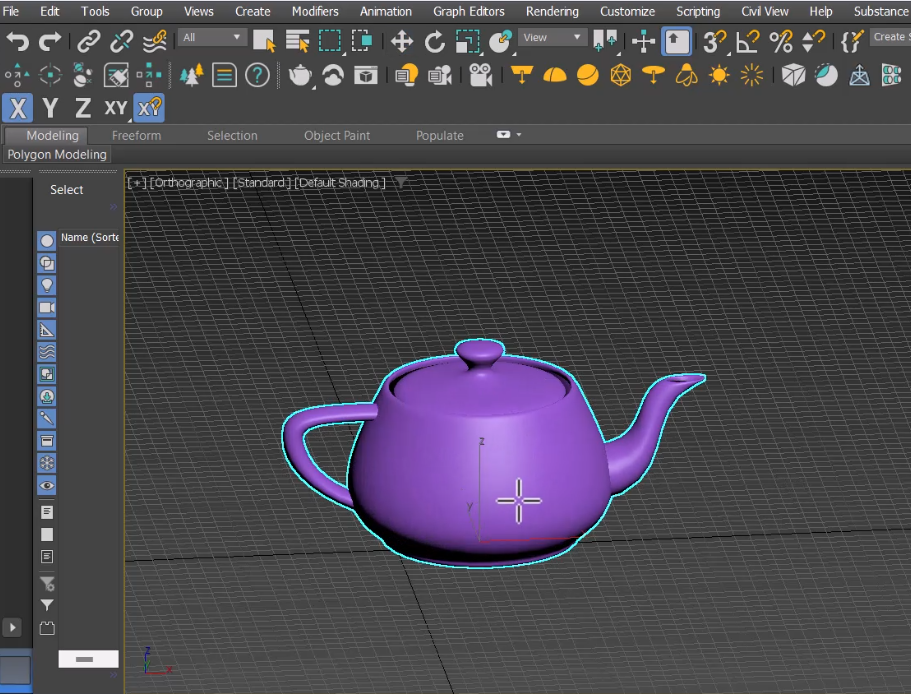Toggle frozen objects snowflake filter
Image resolution: width=911 pixels, height=694 pixels.
(x=47, y=463)
